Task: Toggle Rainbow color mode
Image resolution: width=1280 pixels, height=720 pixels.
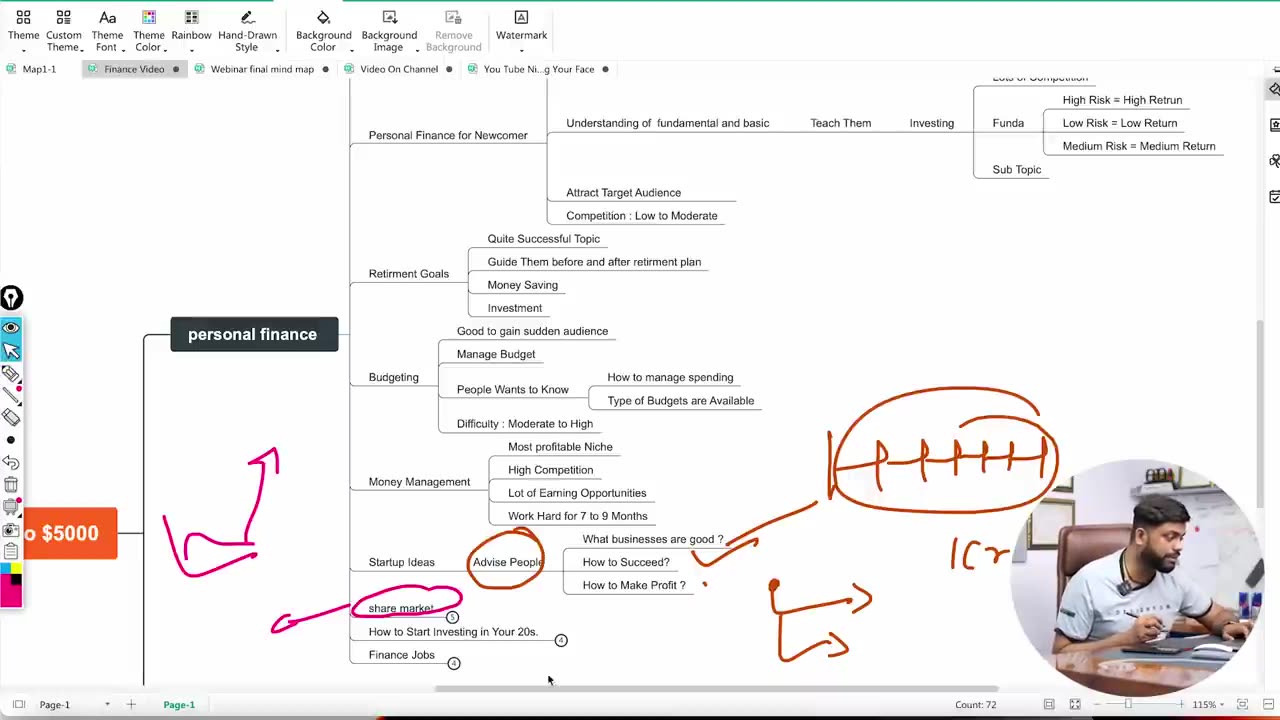Action: pos(191,31)
